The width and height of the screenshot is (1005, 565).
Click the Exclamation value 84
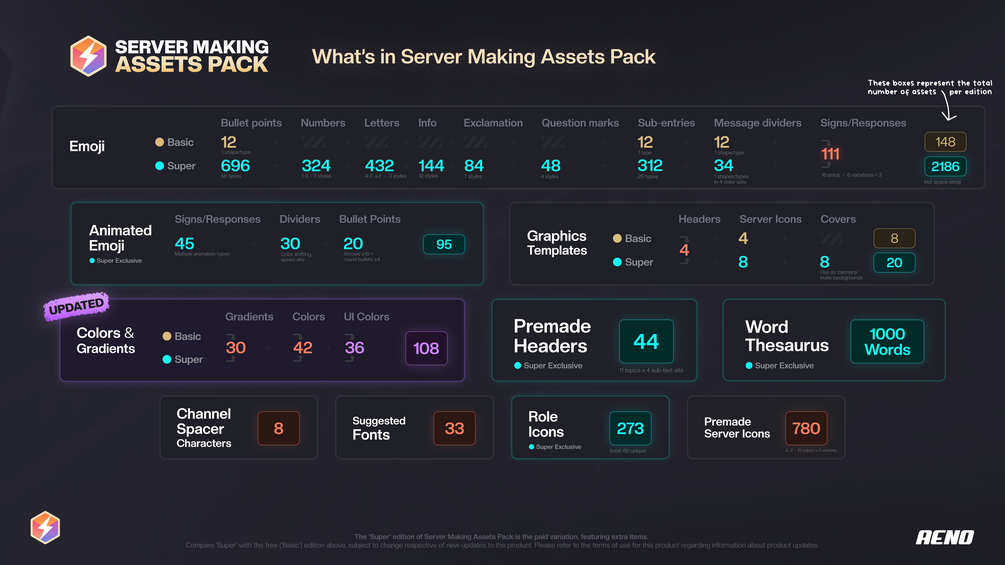point(474,166)
